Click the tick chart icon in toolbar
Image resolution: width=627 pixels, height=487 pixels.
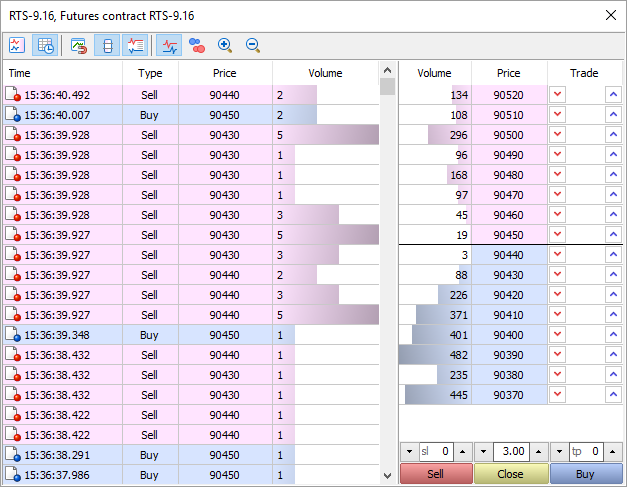coord(17,45)
